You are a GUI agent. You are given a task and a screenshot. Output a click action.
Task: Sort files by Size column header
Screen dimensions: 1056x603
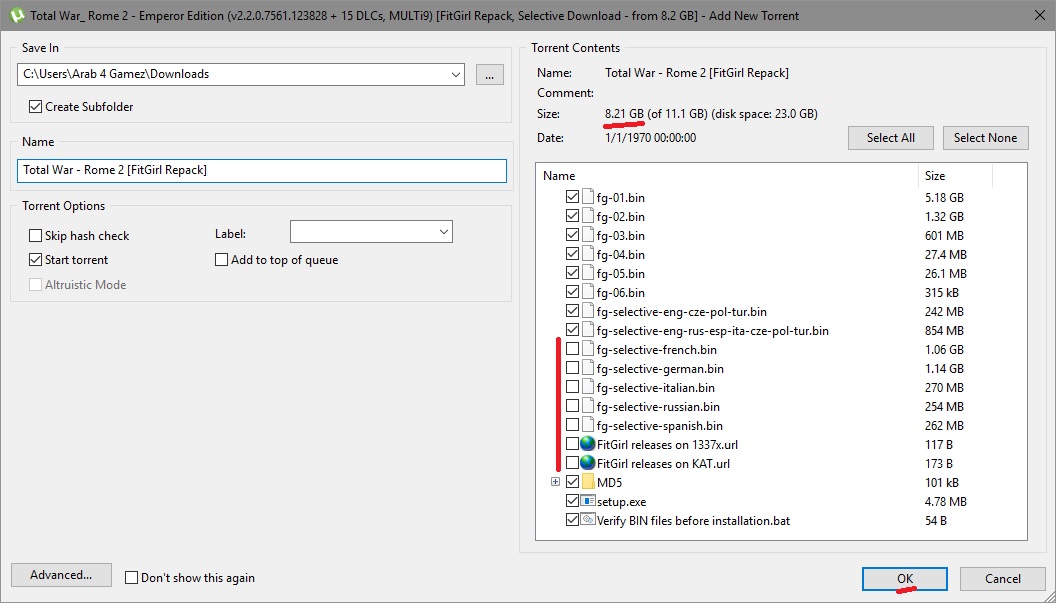(955, 176)
